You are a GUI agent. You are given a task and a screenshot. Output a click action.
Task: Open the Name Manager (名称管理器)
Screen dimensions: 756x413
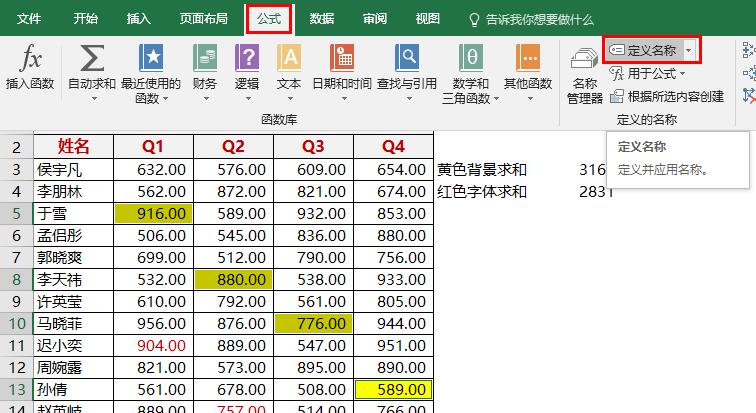(584, 76)
